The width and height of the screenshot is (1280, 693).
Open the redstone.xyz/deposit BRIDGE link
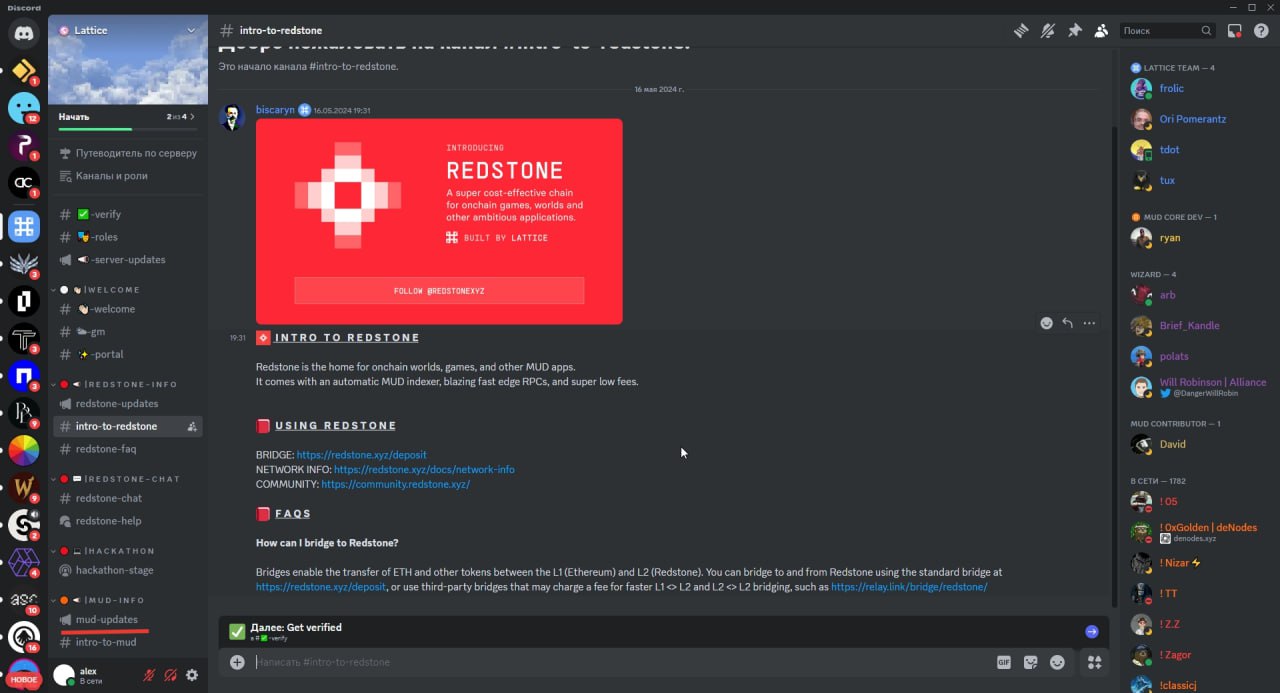point(361,455)
